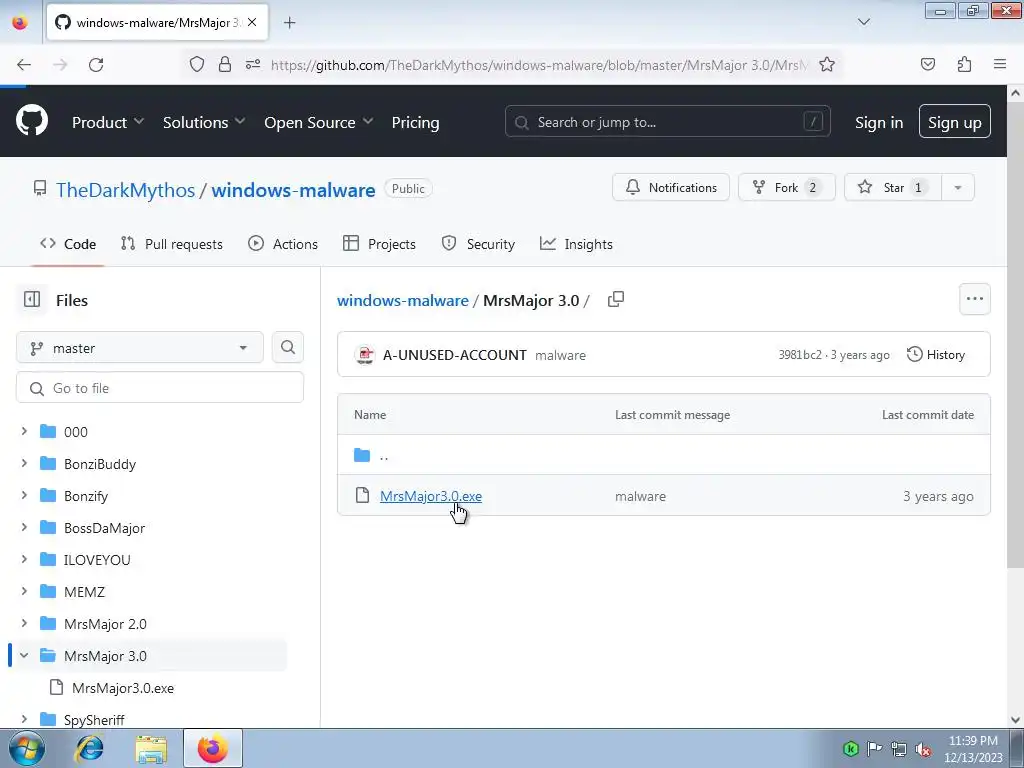Copy path using the copy icon
Viewport: 1024px width, 768px height.
(x=615, y=300)
